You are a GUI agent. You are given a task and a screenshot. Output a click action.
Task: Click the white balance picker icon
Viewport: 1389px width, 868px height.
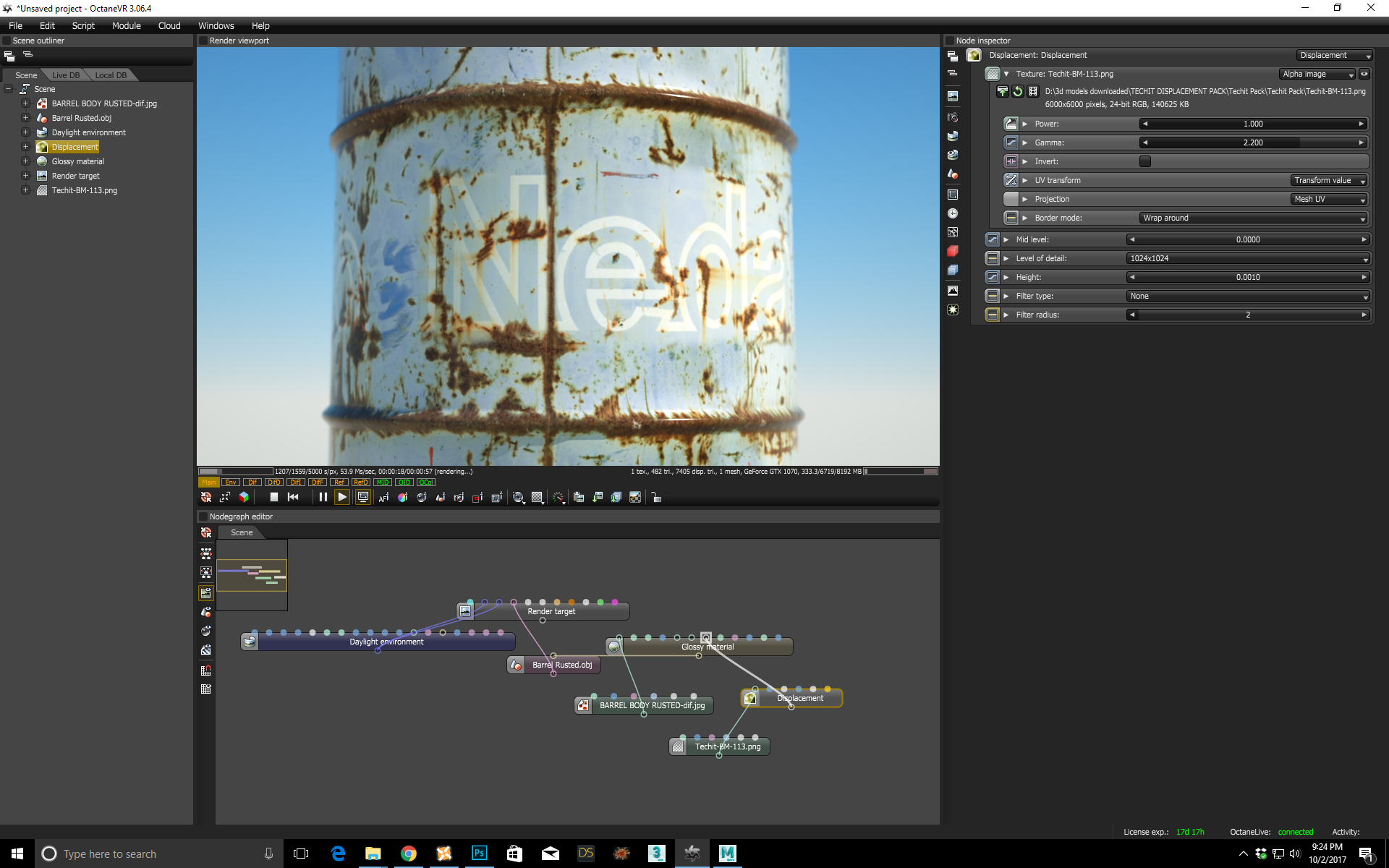402,498
